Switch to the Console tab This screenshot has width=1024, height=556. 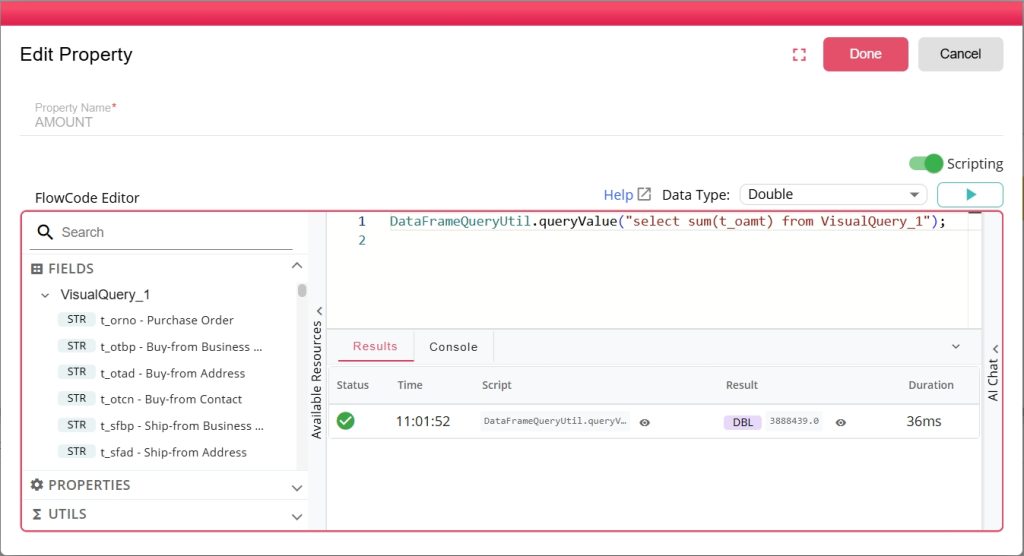coord(453,347)
